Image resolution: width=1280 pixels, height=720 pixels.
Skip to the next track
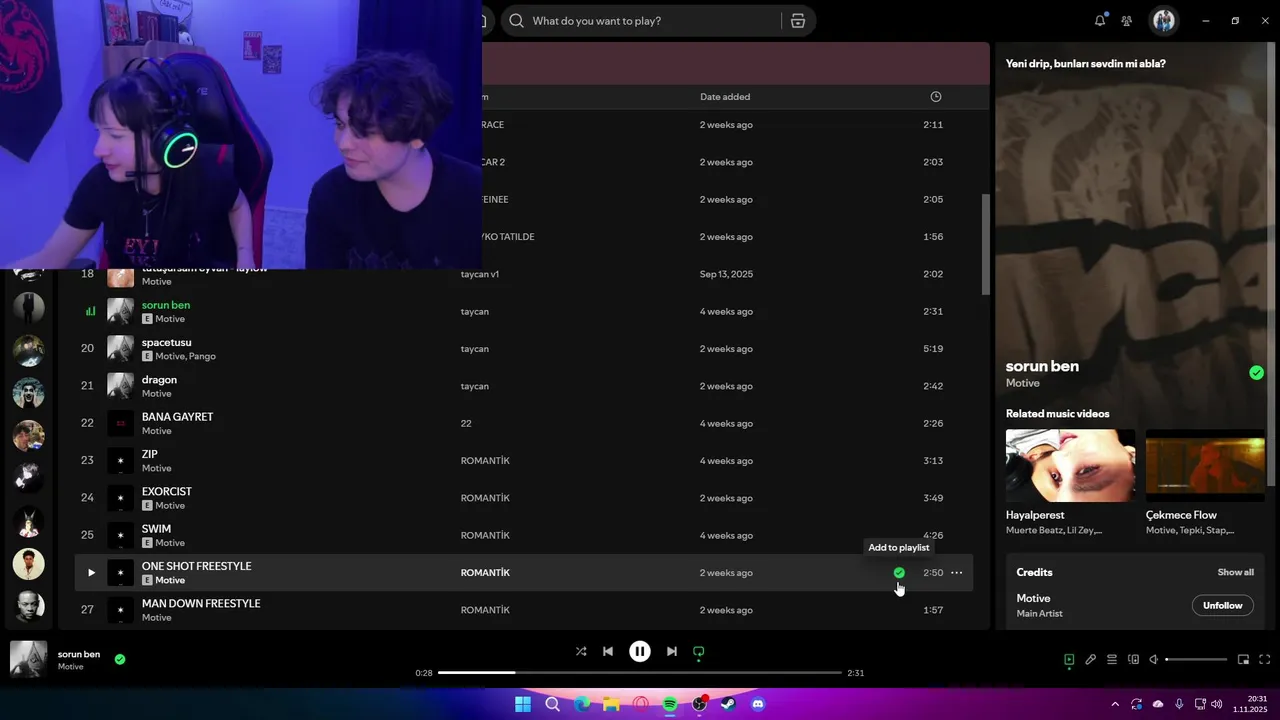tap(672, 651)
